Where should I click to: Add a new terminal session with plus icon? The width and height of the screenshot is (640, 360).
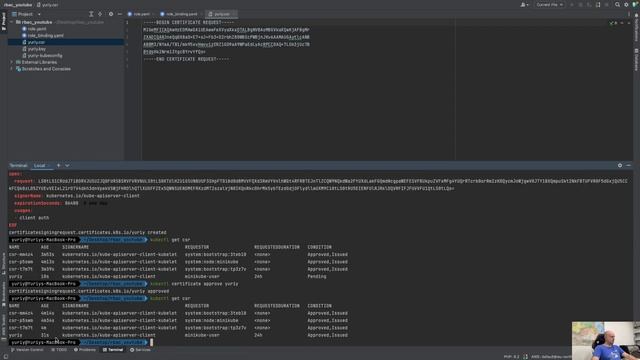pos(58,166)
